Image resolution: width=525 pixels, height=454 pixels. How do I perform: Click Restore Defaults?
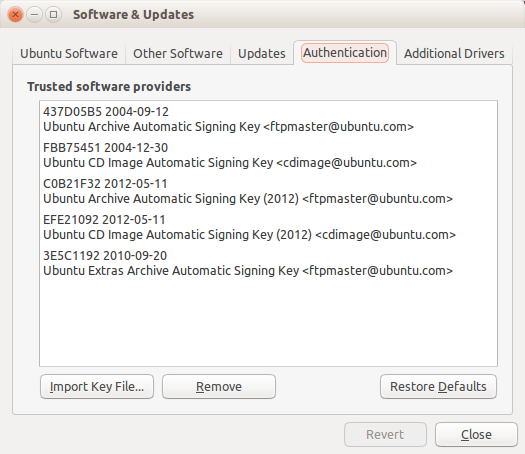[x=438, y=386]
